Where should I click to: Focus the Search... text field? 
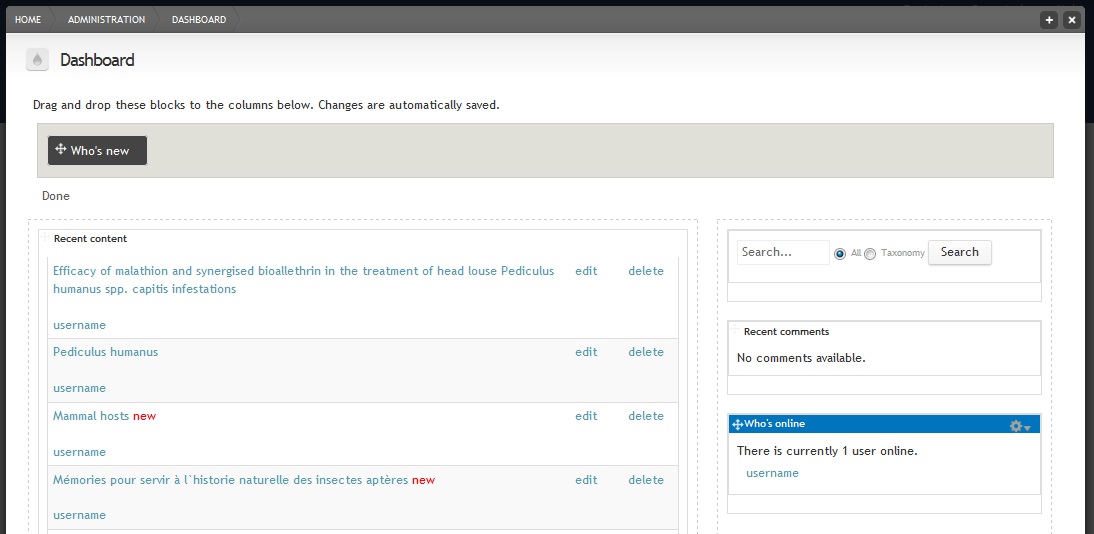click(783, 252)
